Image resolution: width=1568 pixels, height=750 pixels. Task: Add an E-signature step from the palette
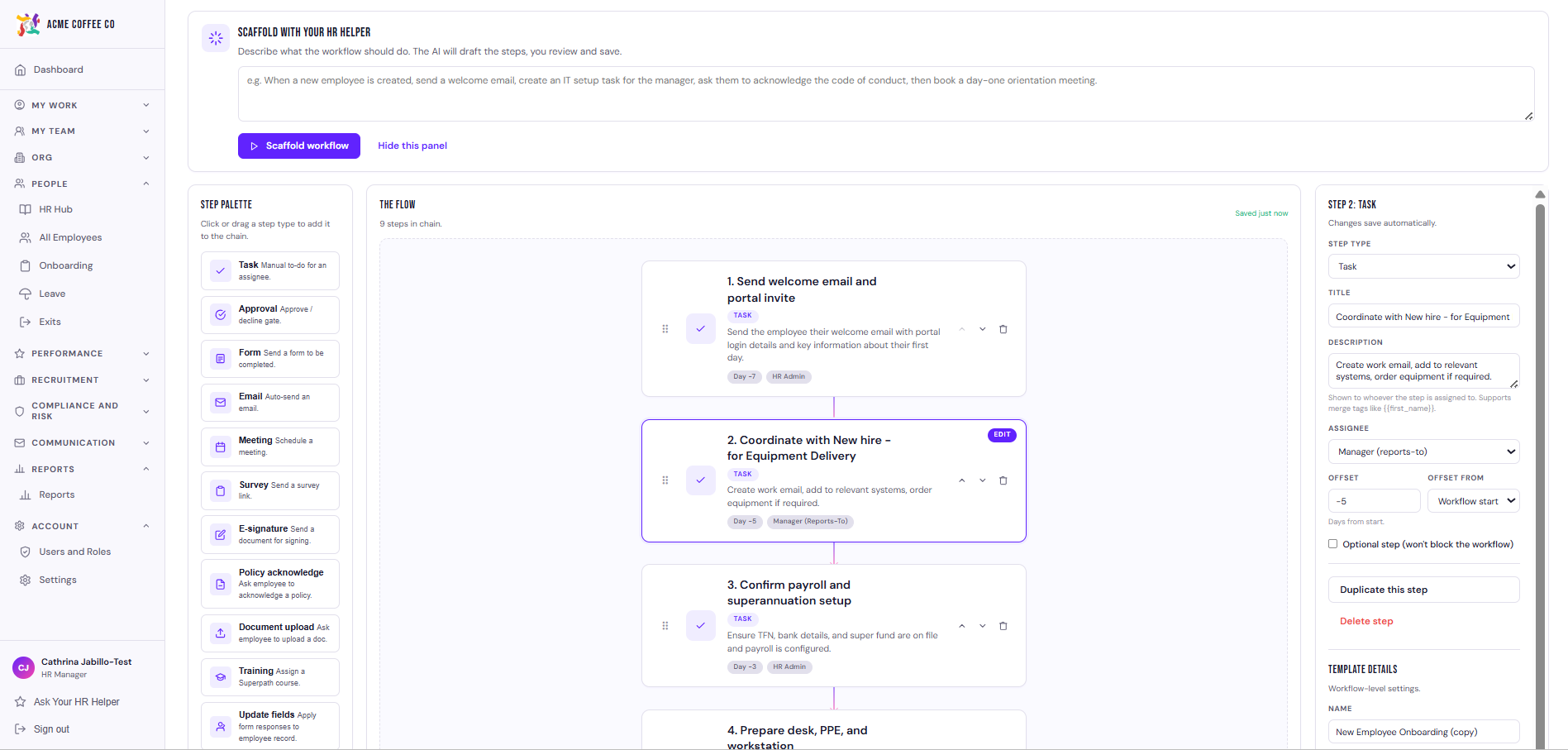(x=269, y=534)
